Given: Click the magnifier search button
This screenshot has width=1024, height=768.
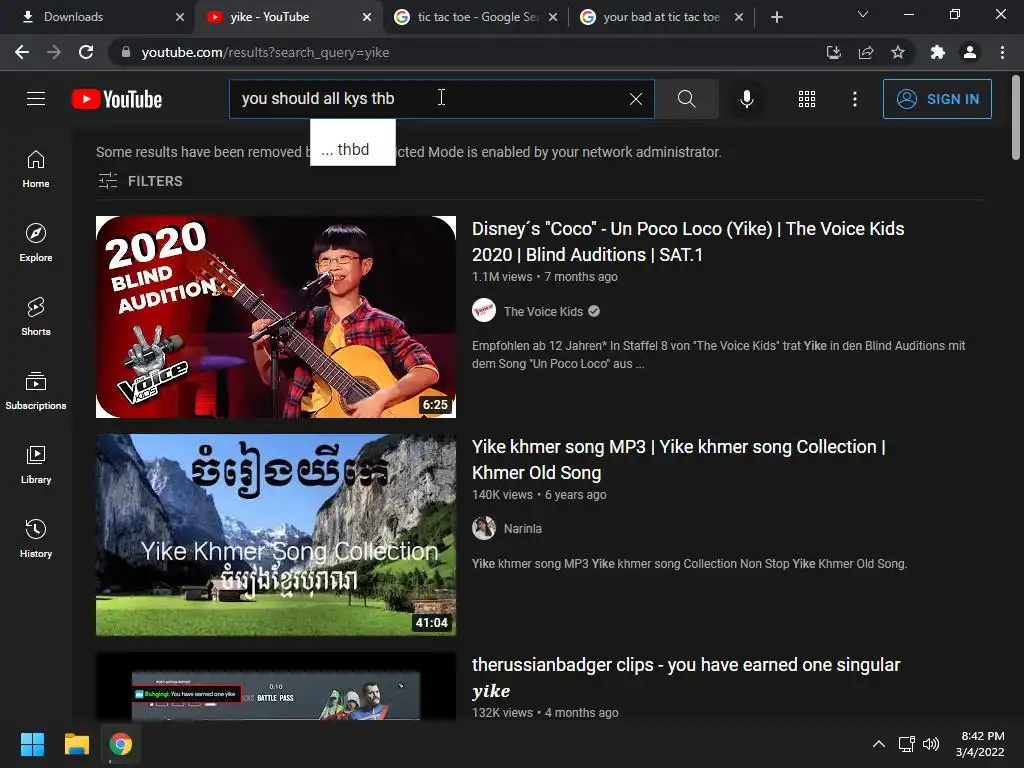Looking at the screenshot, I should (x=686, y=99).
